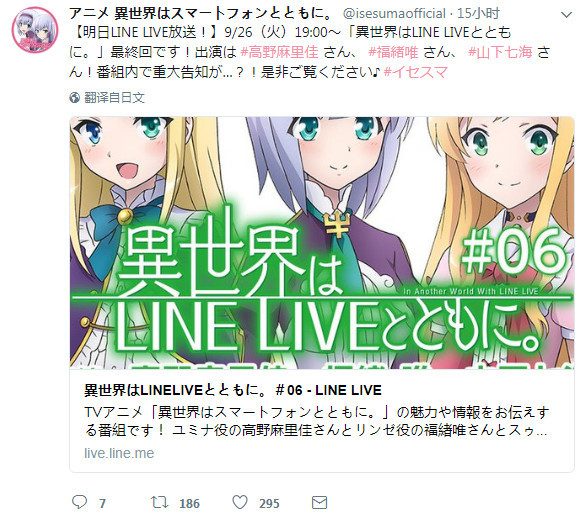Open the isesumaofficial profile avatar

(x=35, y=30)
